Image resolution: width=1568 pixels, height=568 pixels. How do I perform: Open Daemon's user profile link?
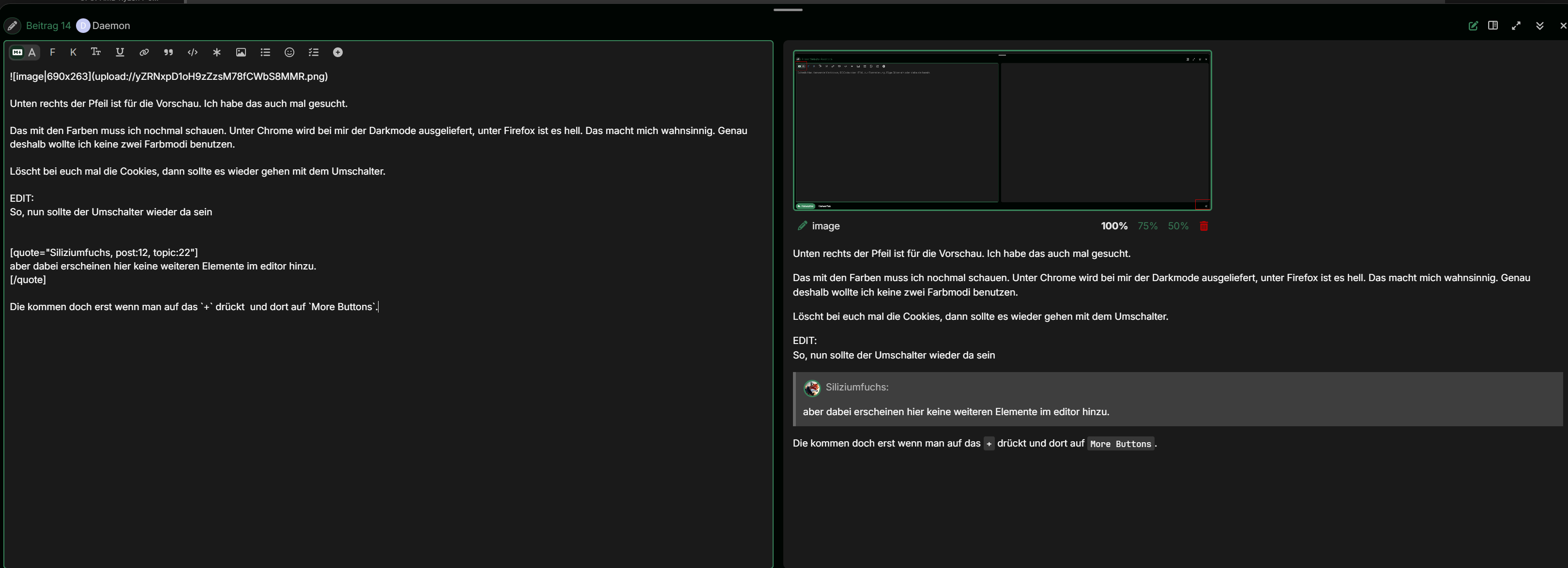(x=111, y=26)
